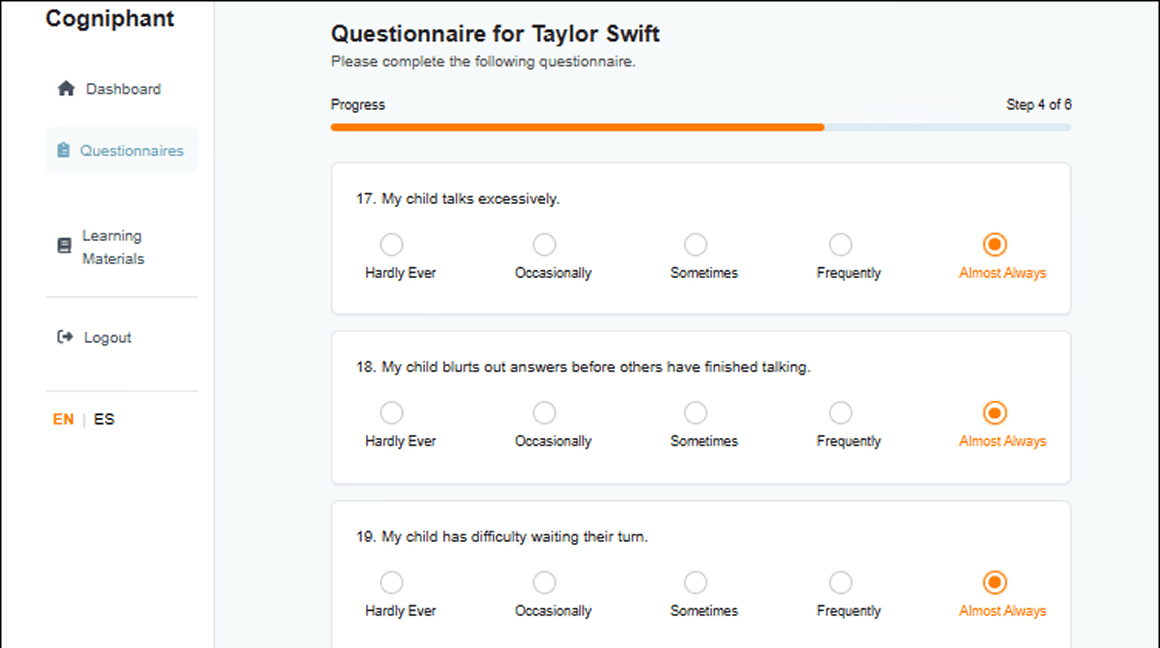Click the Logout arrow icon
The width and height of the screenshot is (1160, 648).
65,337
